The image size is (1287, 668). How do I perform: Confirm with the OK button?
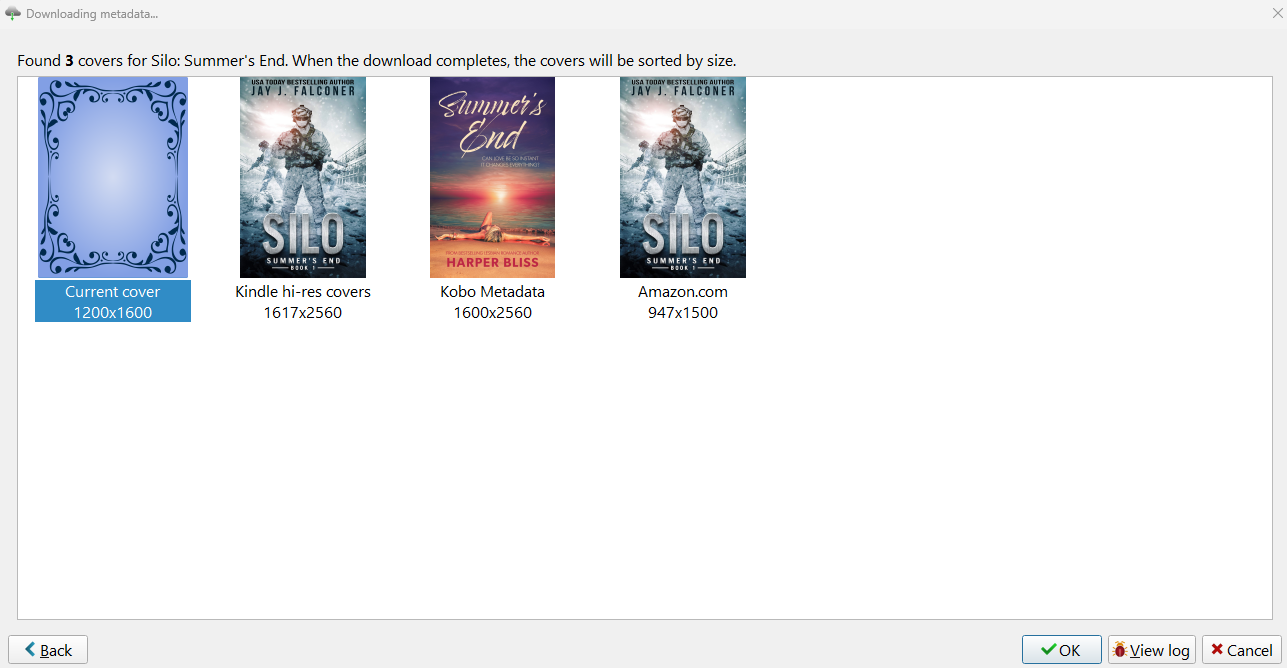coord(1061,650)
